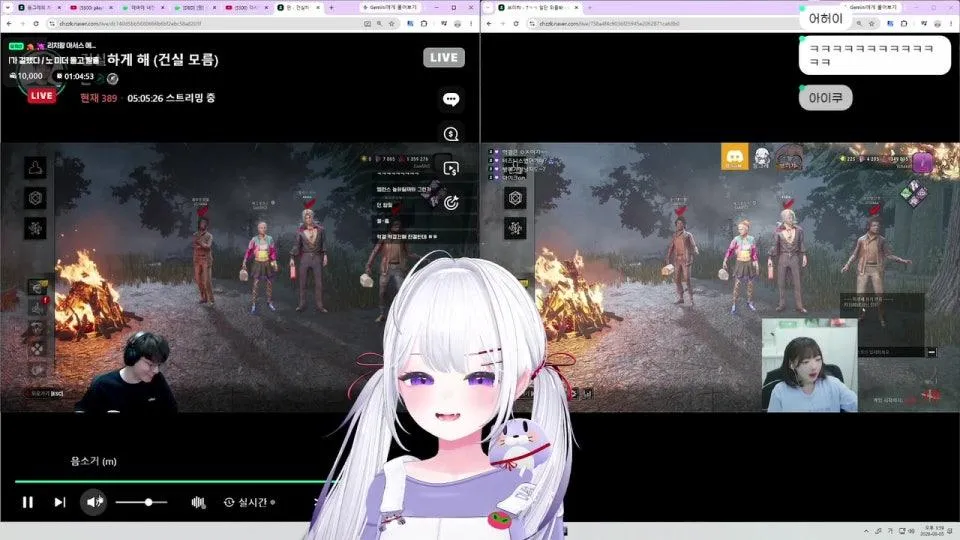Image resolution: width=960 pixels, height=540 pixels.
Task: Open the survivor profile icon on left stream
Action: (36, 167)
